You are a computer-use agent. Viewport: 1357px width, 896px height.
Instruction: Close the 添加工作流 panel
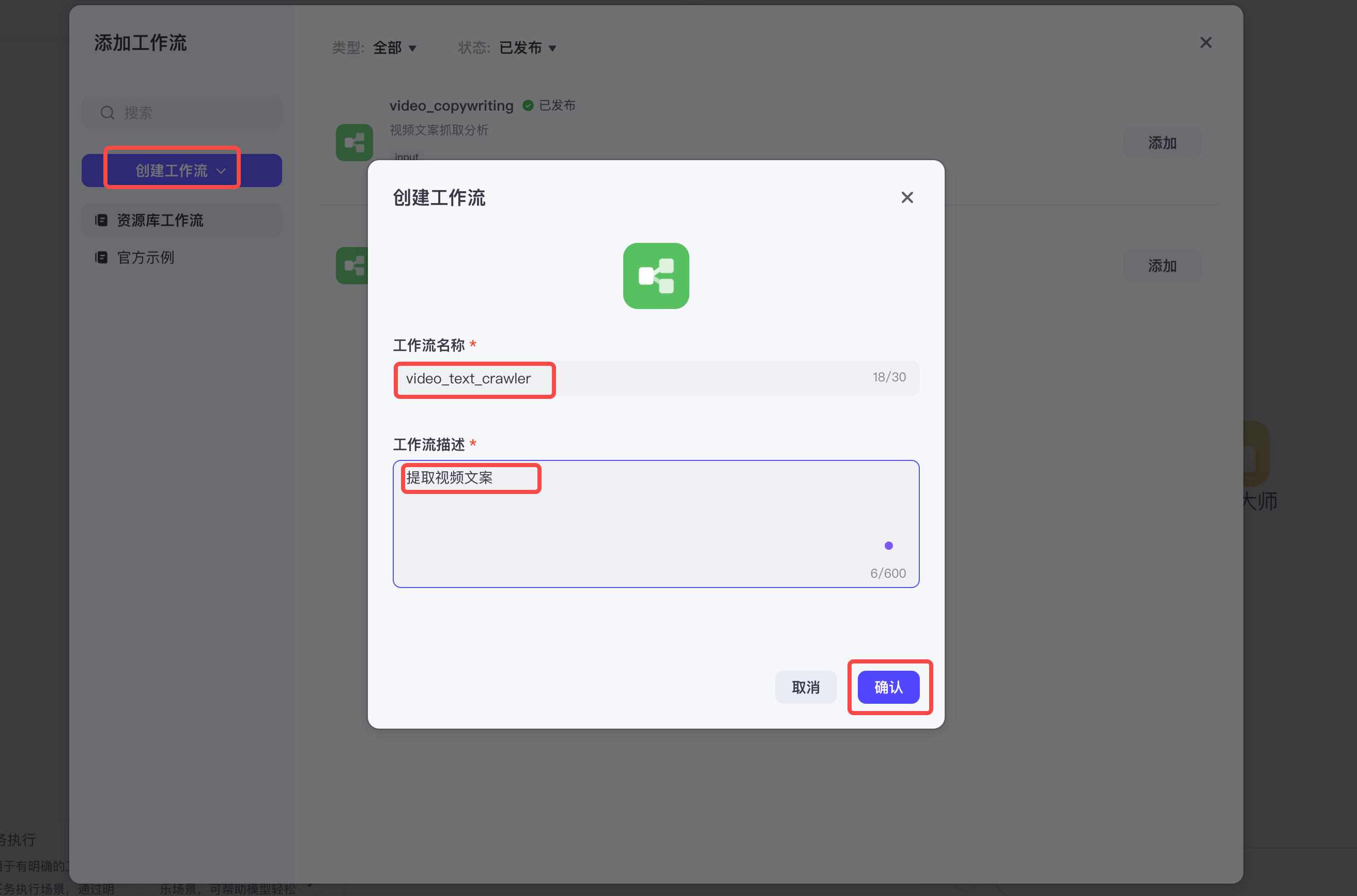1206,43
